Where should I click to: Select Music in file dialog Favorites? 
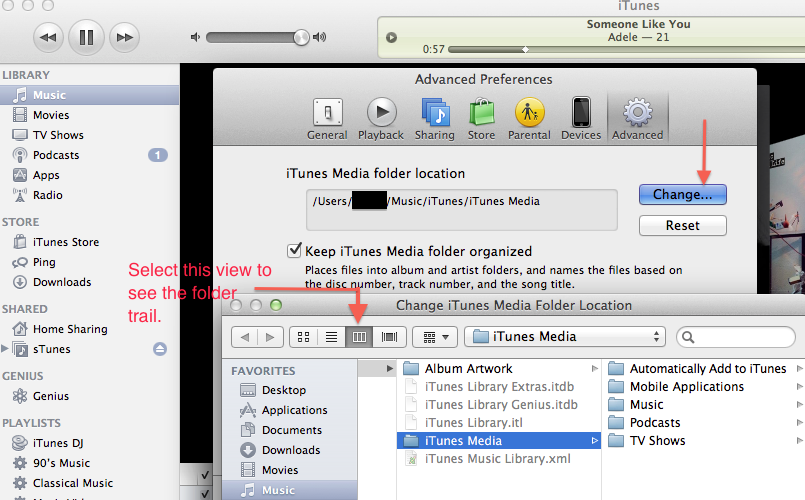290,490
